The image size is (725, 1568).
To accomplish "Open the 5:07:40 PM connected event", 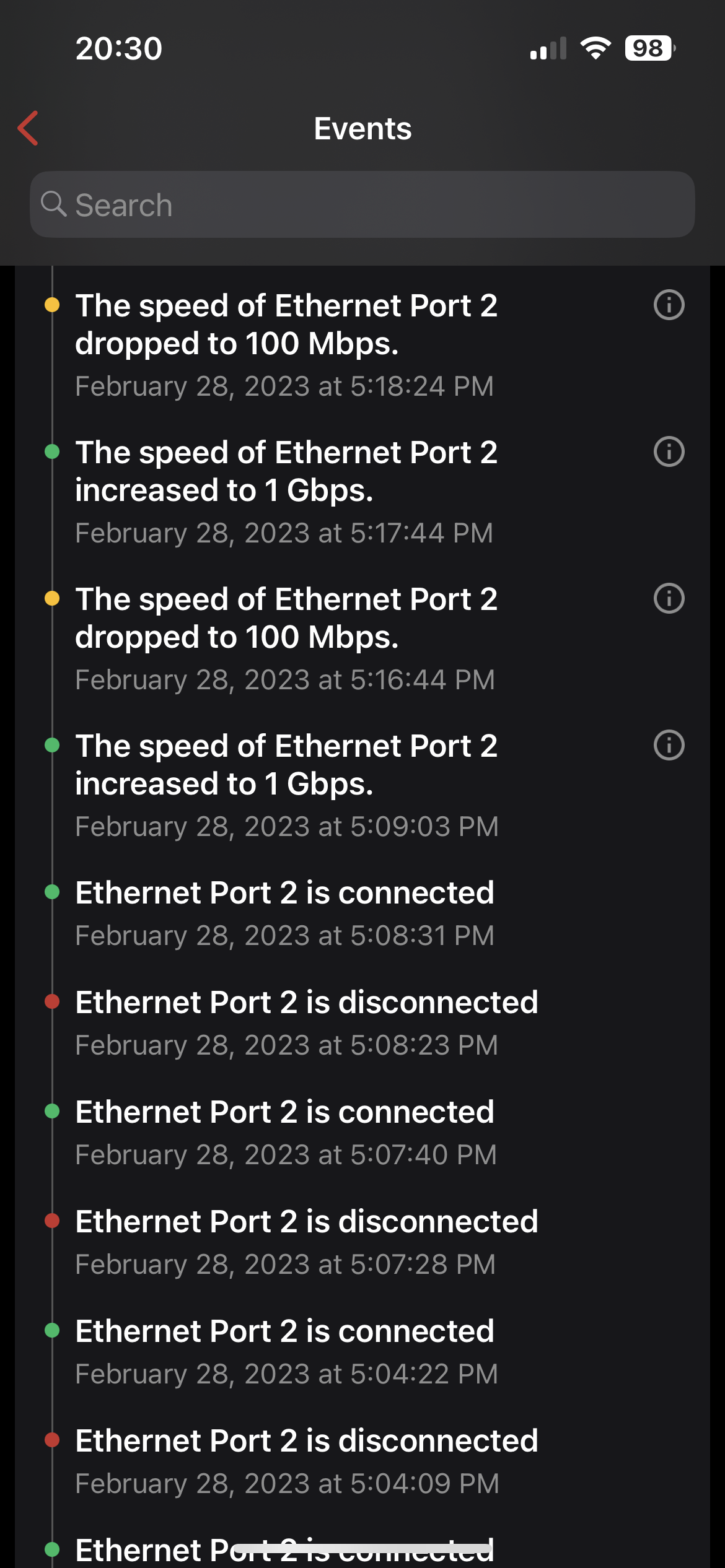I will click(x=285, y=1132).
